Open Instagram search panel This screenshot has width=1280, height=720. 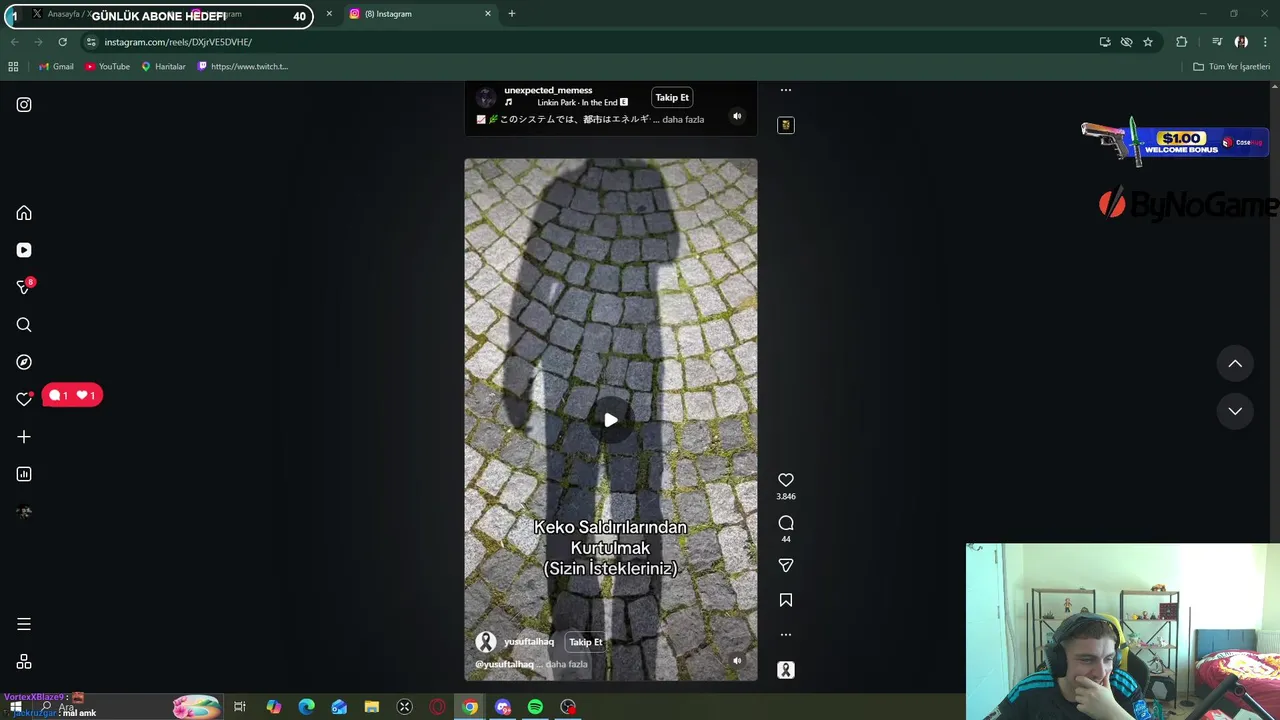coord(24,325)
